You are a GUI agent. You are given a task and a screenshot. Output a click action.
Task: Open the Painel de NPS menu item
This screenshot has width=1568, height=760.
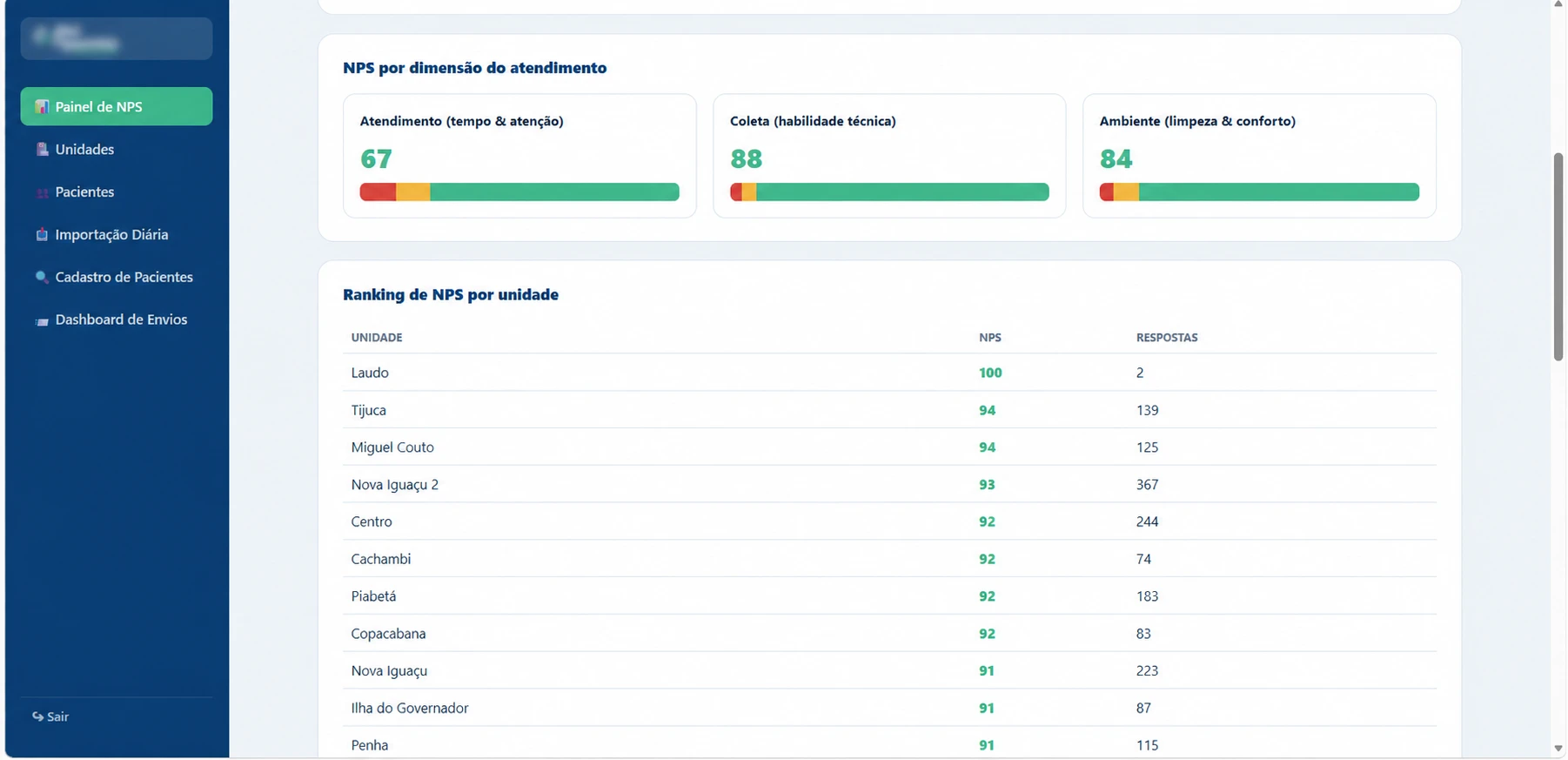(x=117, y=106)
